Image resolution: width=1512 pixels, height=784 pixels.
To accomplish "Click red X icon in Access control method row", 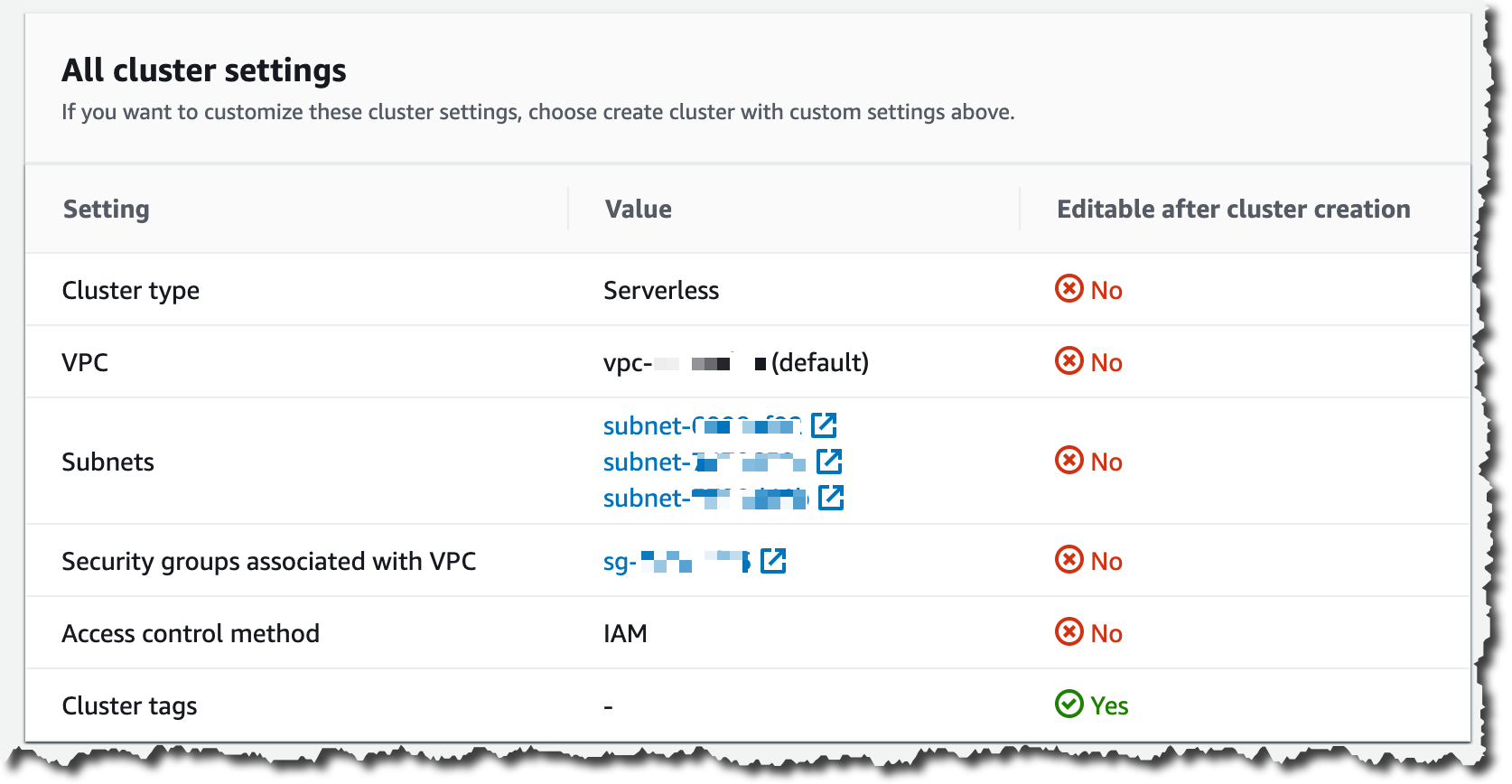I will 1069,632.
